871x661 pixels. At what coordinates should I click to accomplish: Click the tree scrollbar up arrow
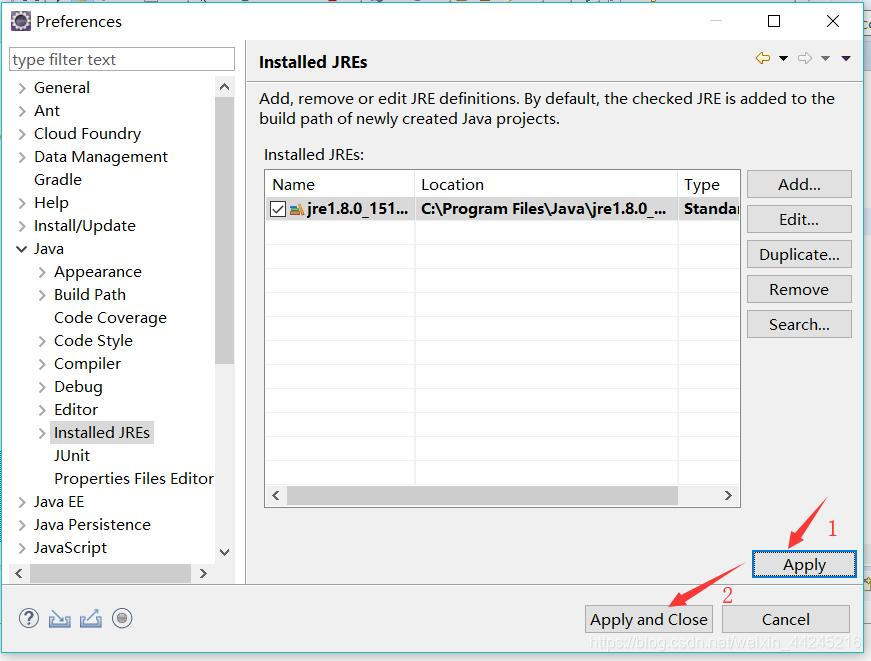(x=224, y=87)
